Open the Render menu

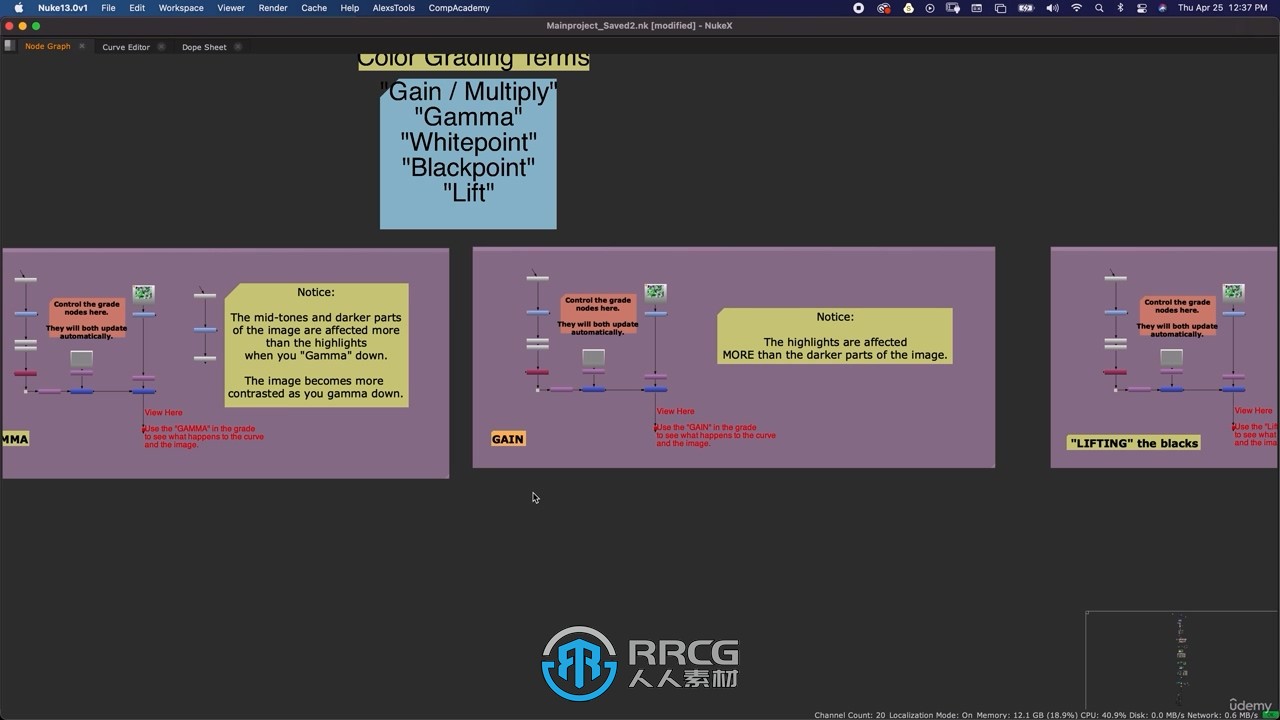point(273,8)
